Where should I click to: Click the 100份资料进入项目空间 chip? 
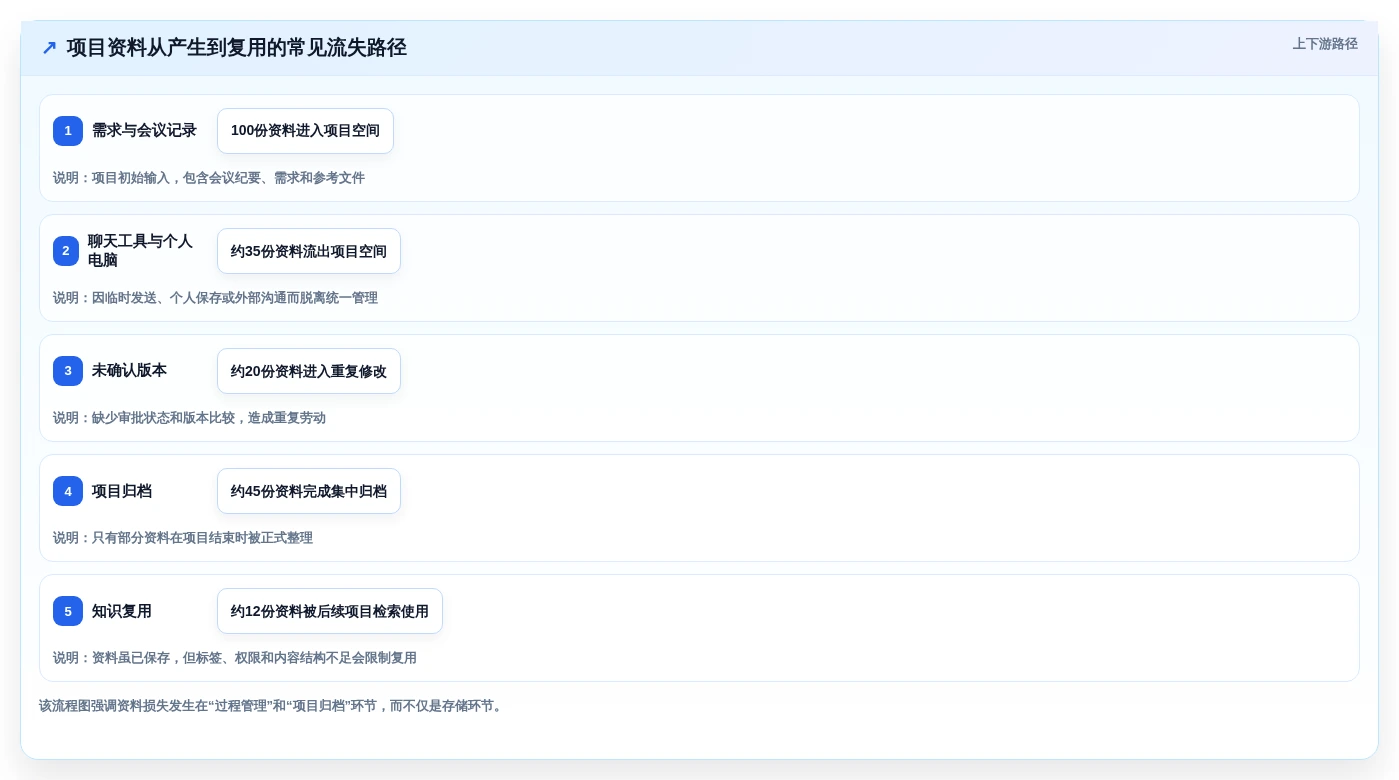[305, 131]
